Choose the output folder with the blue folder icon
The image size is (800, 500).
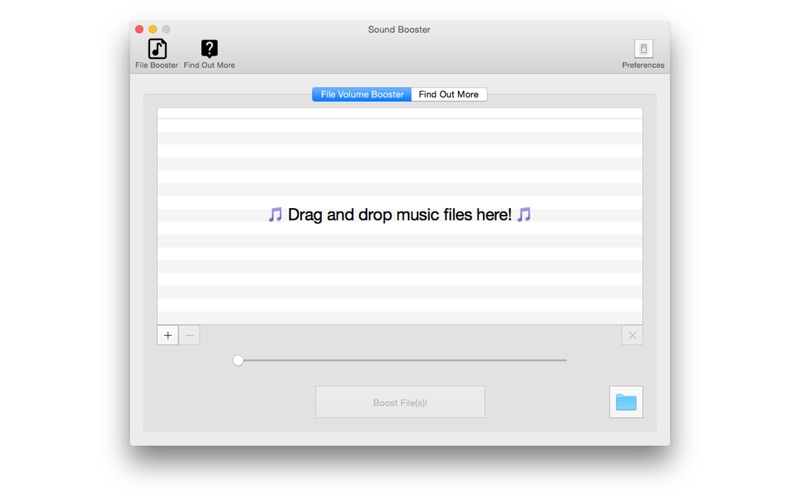click(x=626, y=402)
